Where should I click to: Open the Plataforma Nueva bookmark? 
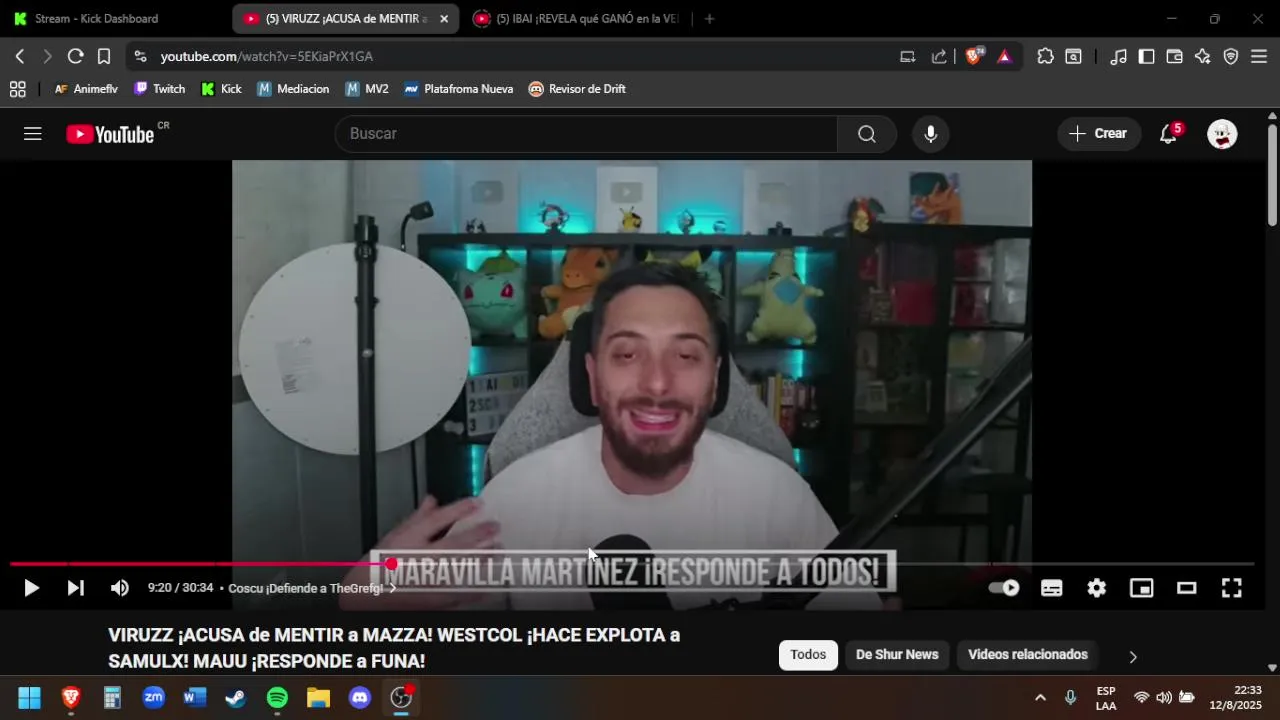pos(458,89)
